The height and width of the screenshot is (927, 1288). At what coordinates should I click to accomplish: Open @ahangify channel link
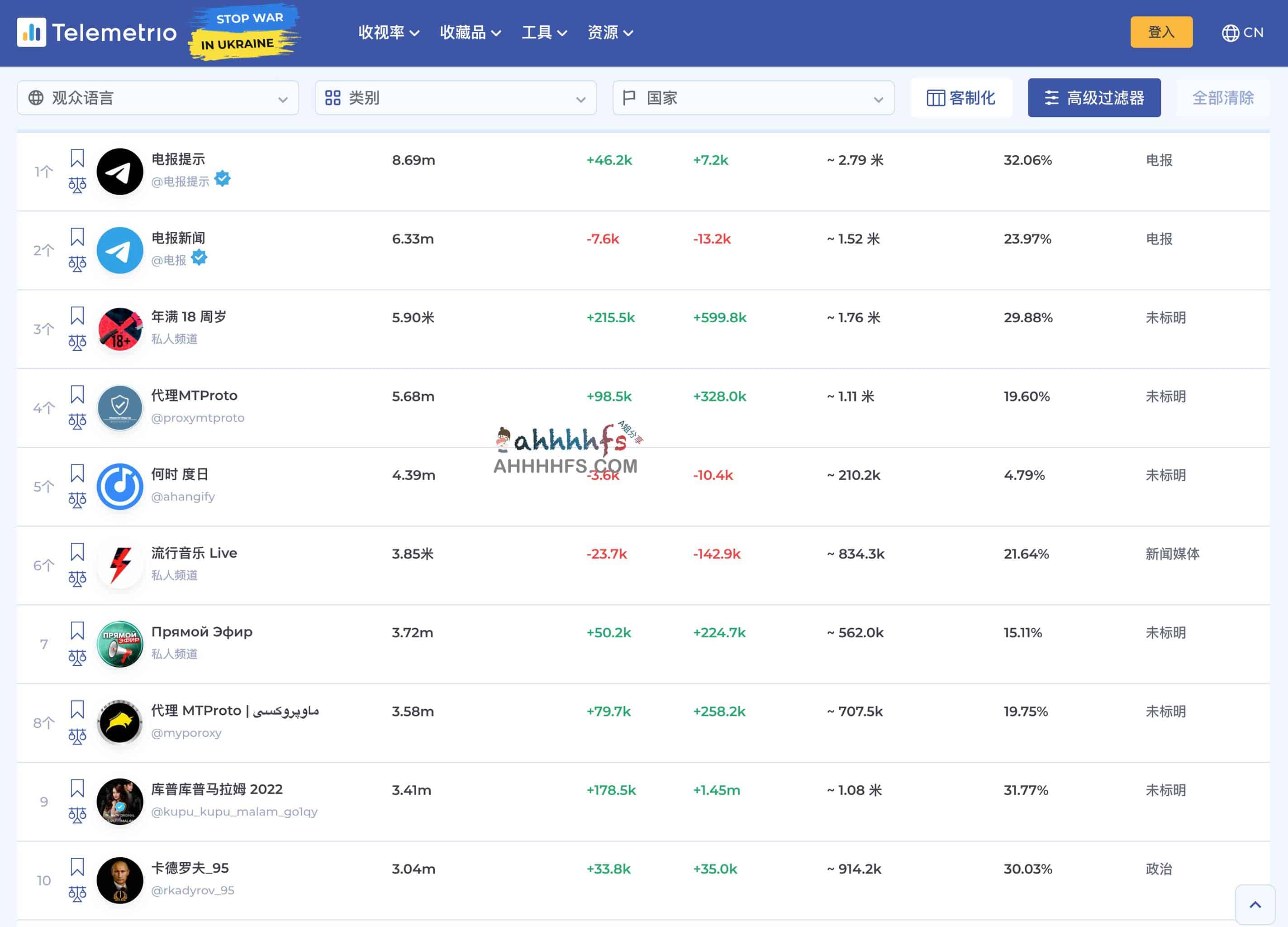pos(183,497)
